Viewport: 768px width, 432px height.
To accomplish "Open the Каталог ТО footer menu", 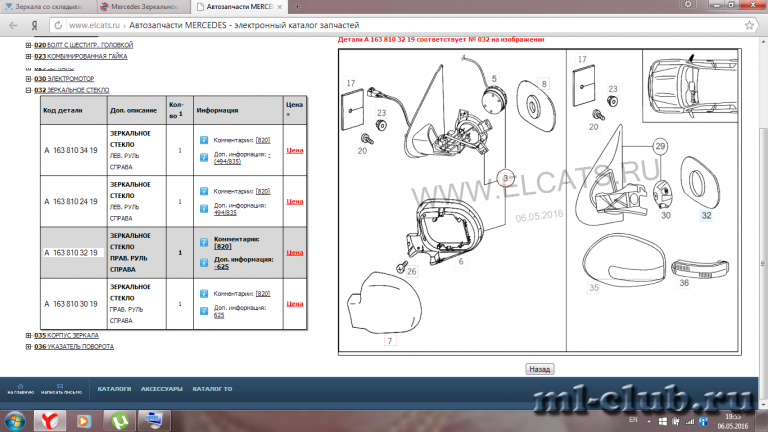I will [212, 389].
